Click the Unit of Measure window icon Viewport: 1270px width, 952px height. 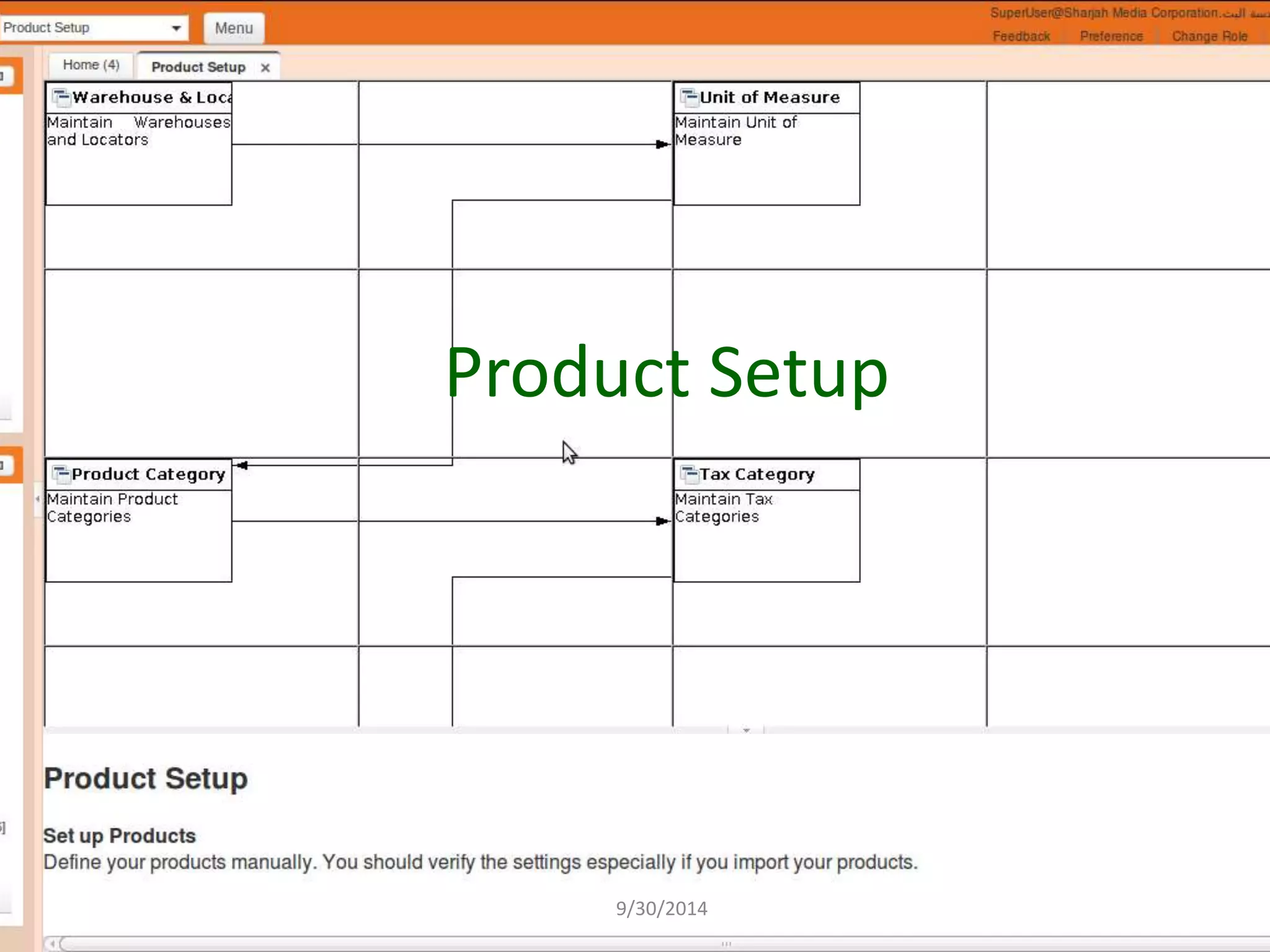[x=689, y=97]
